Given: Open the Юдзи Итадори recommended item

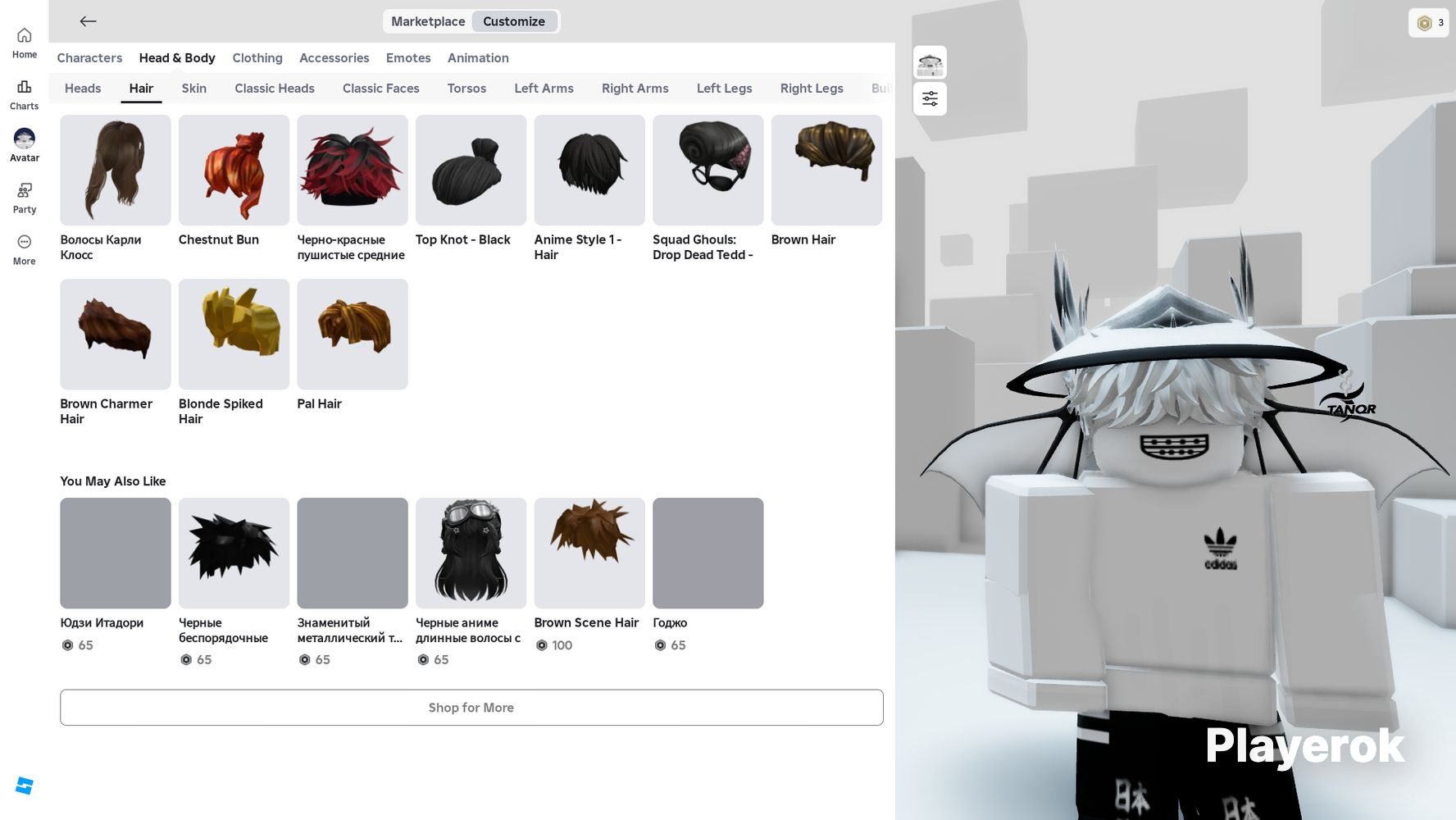Looking at the screenshot, I should point(116,553).
